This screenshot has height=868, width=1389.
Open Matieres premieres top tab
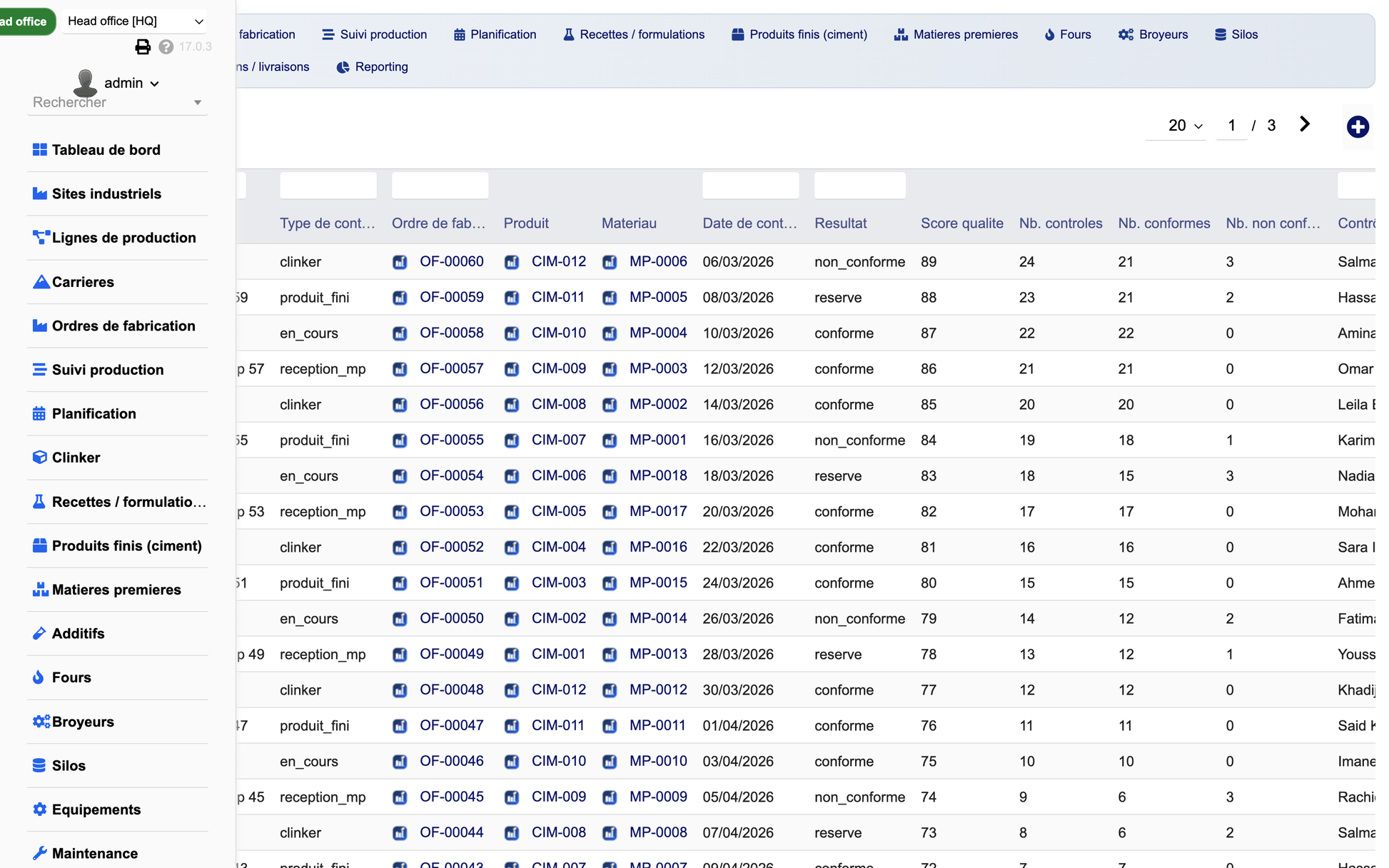click(956, 34)
